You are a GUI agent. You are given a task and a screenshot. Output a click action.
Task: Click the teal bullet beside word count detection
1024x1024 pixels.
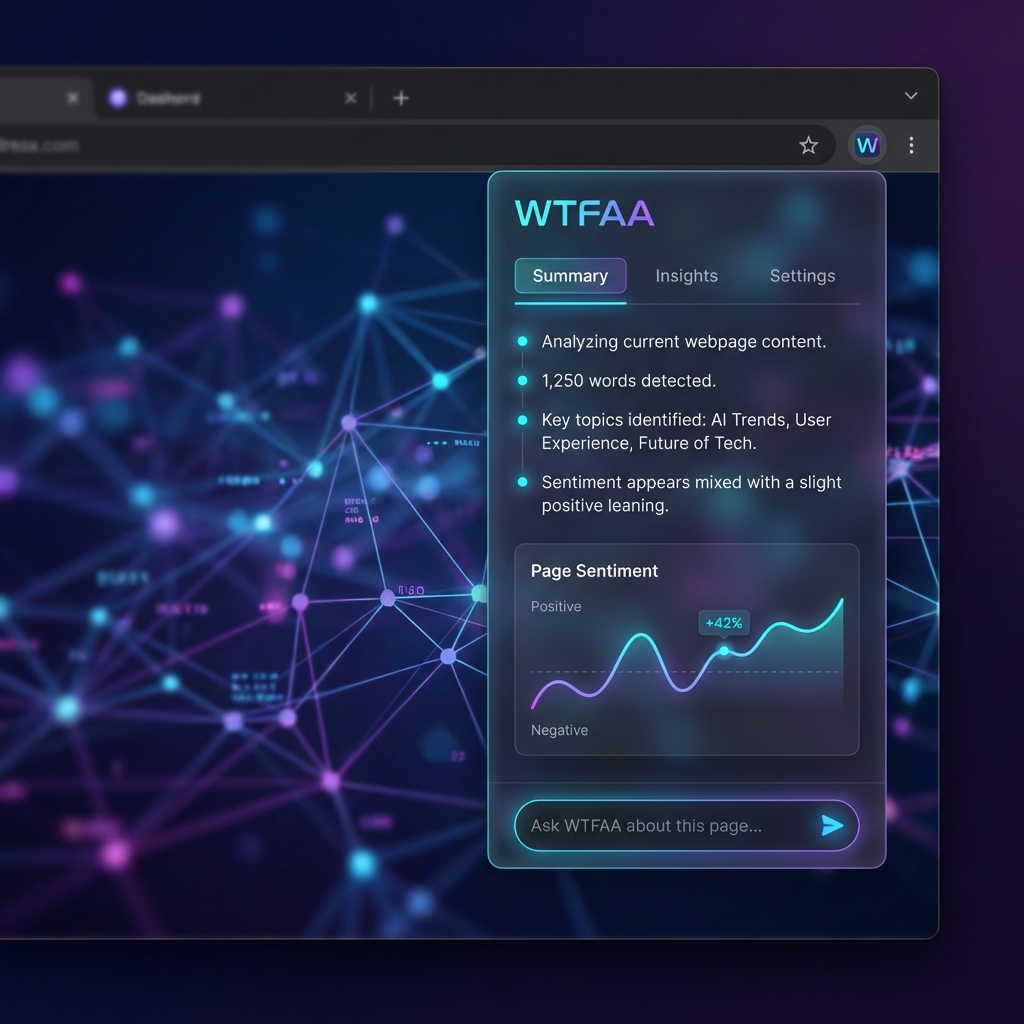[522, 380]
